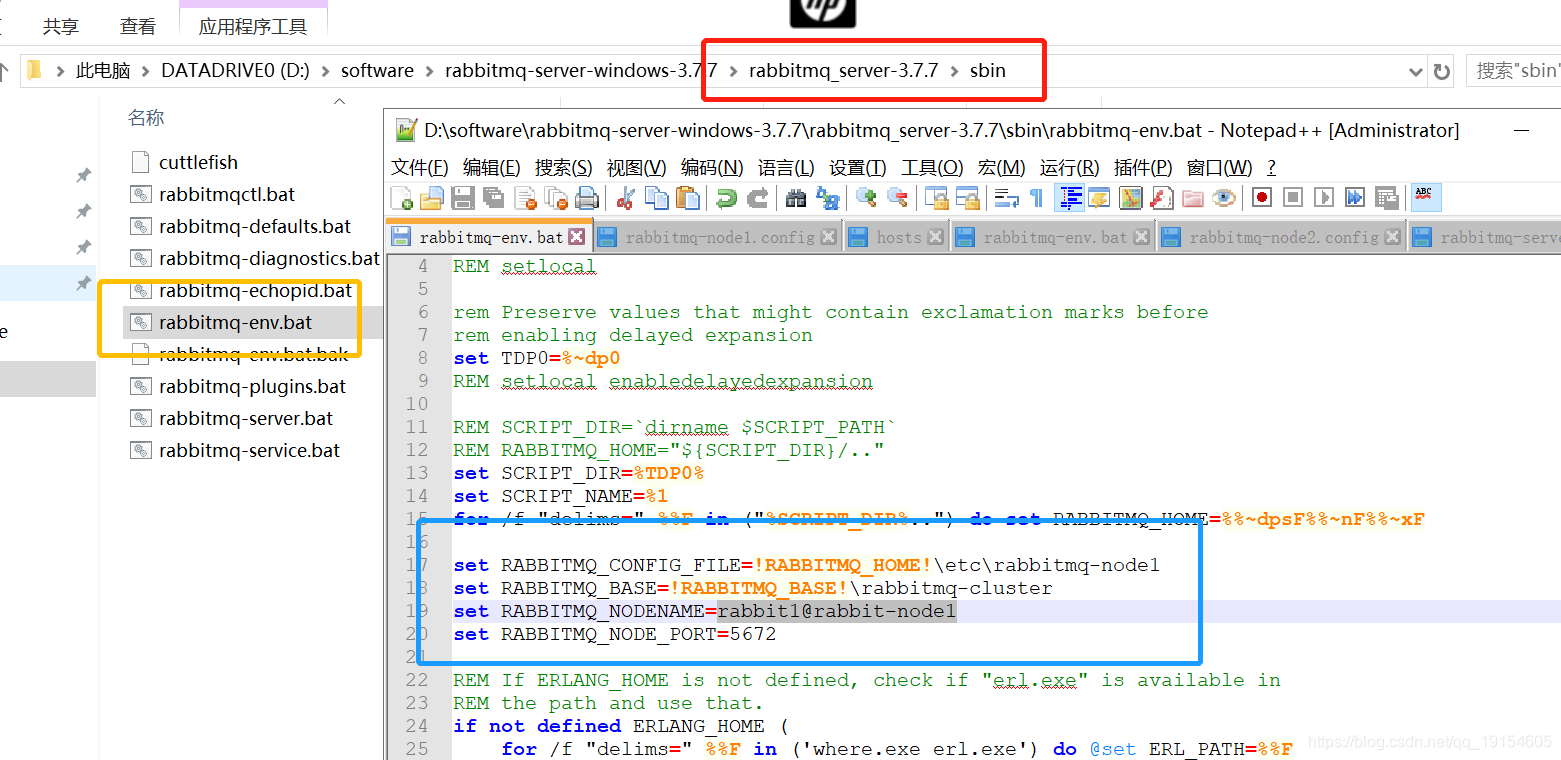This screenshot has height=760, width=1561.
Task: Create a new file in Notepad++ toolbar
Action: (402, 198)
